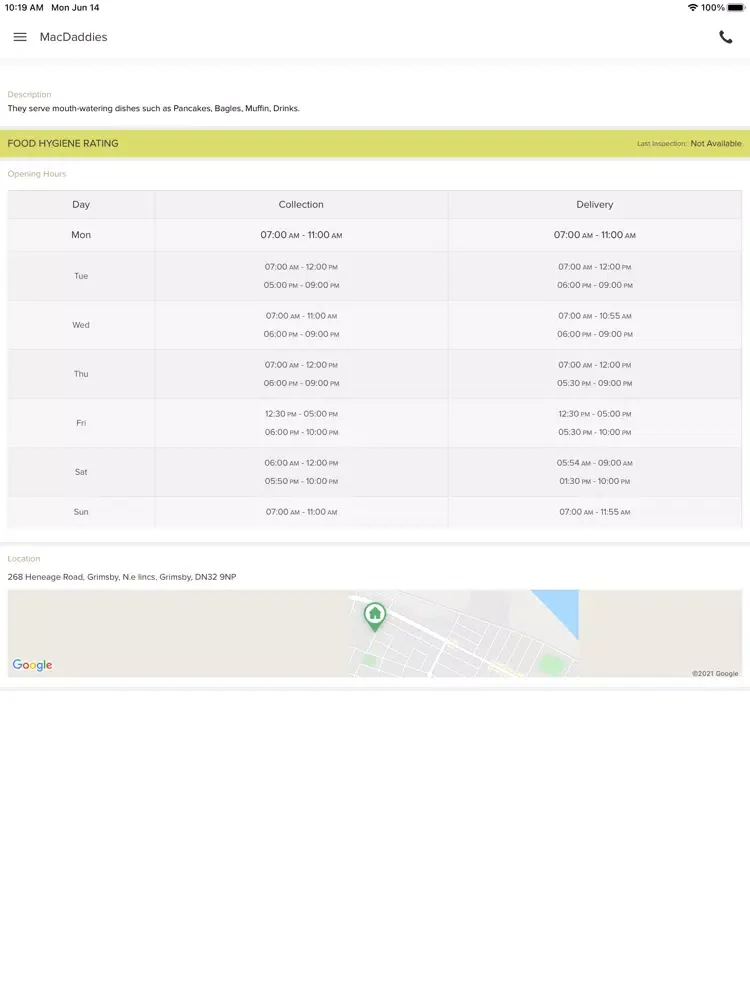Screen dimensions: 750x1000
Task: Check battery indicator icon
Action: pyautogui.click(x=736, y=8)
